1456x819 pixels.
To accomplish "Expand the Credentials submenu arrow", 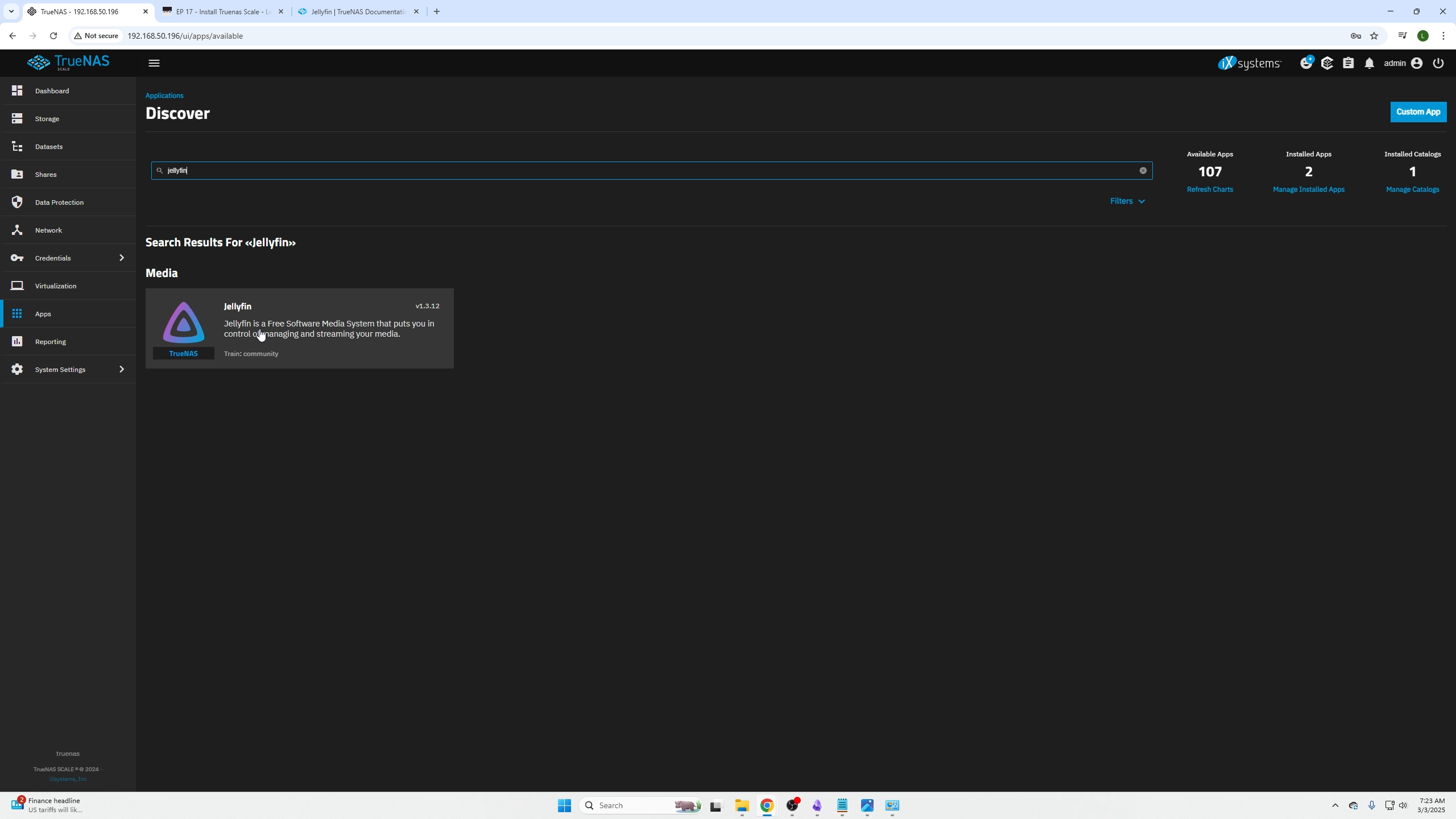I will [x=122, y=258].
